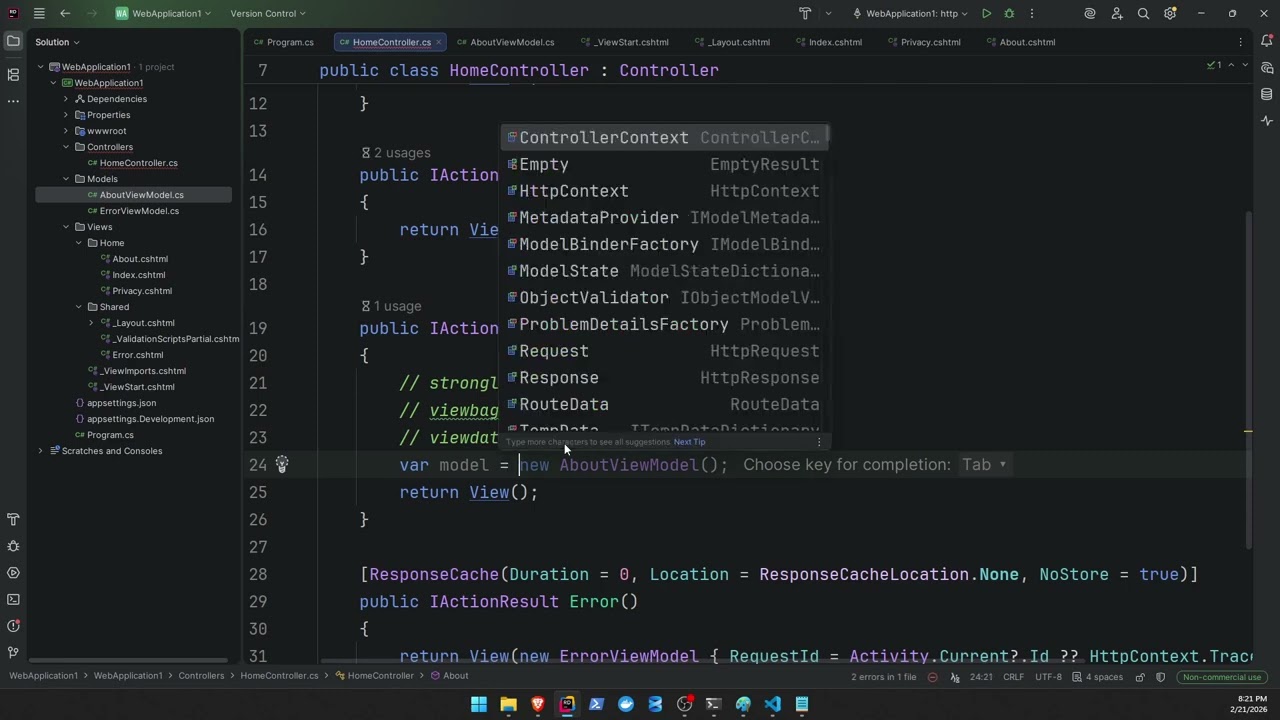Screen dimensions: 1280x720
Task: Switch to the _ViewStart.cshtml tab
Action: tap(624, 42)
